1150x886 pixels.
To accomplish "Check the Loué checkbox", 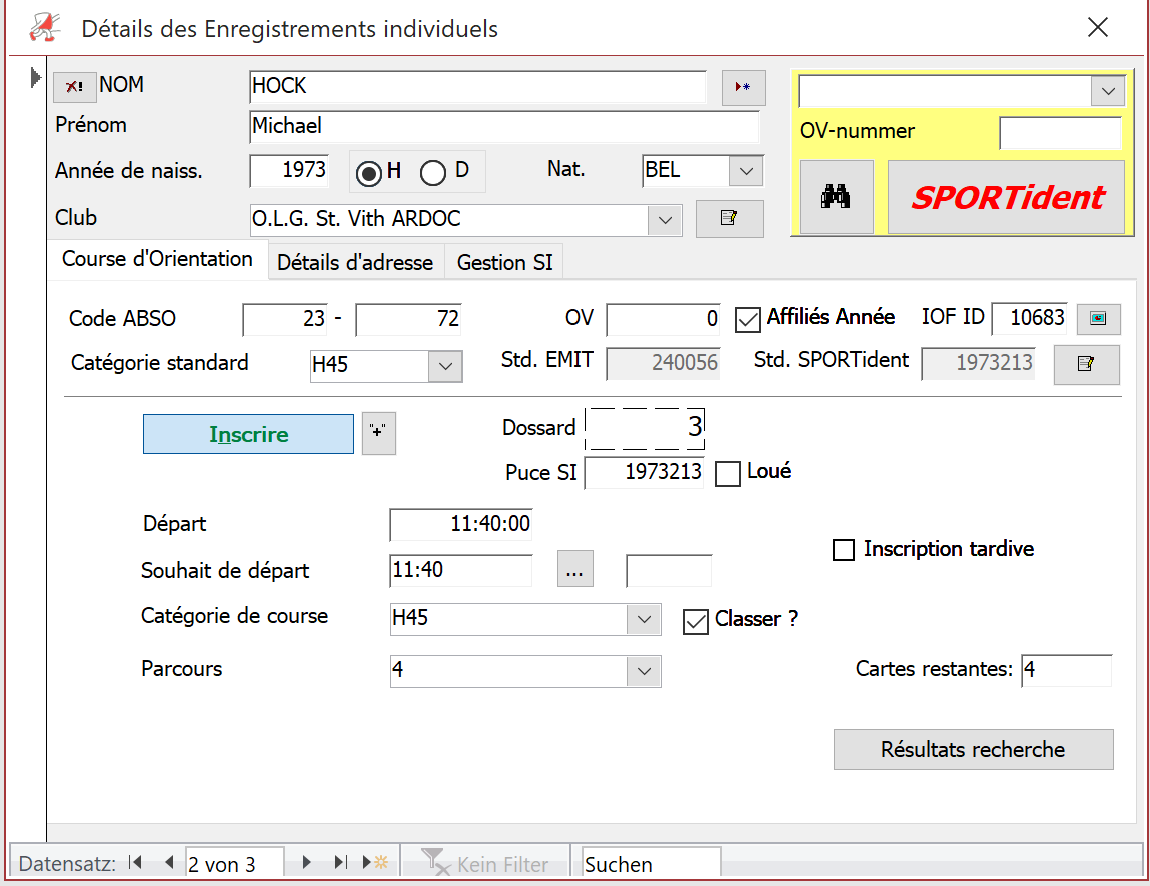I will [728, 473].
